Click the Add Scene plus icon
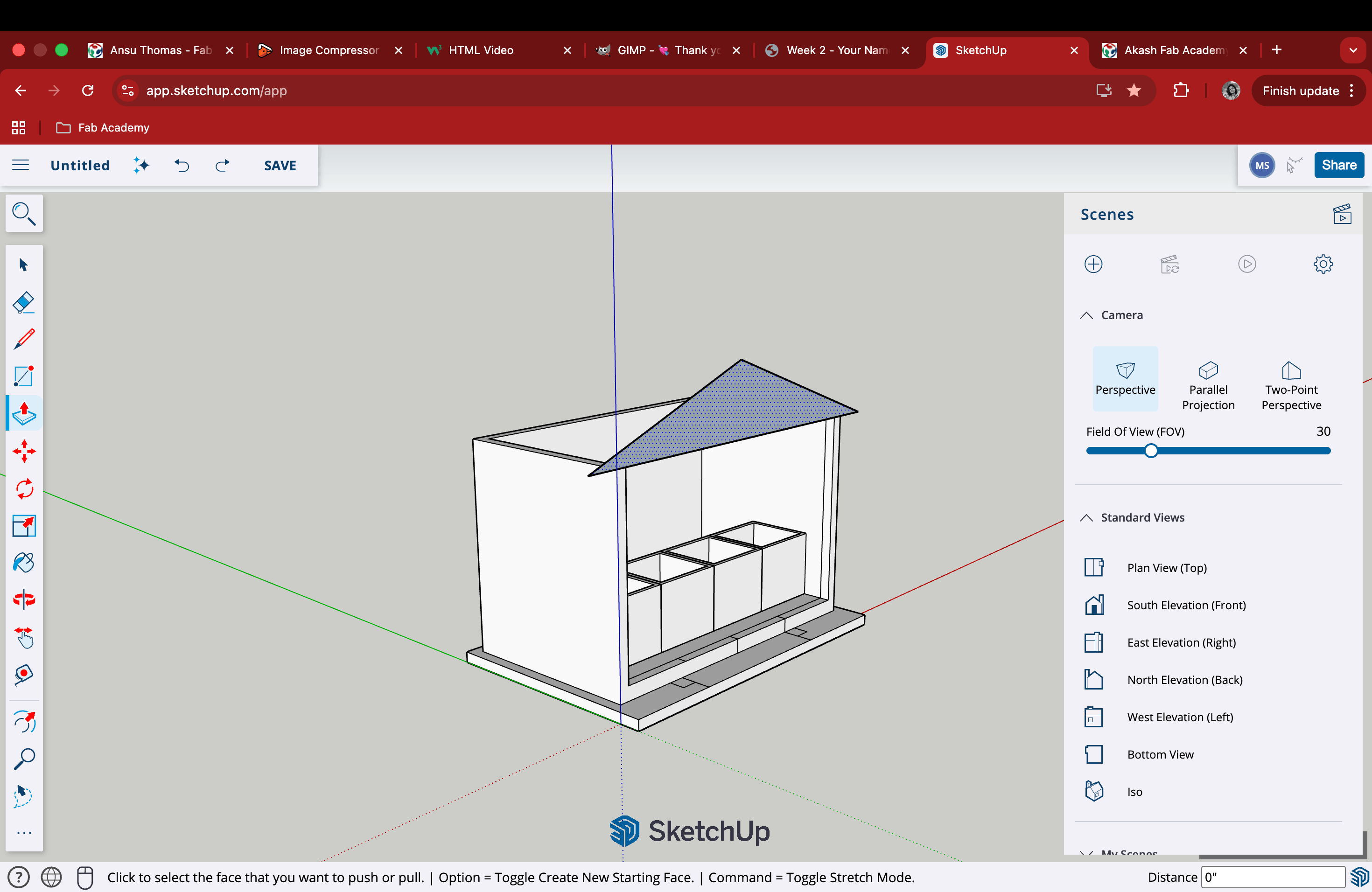 point(1093,264)
